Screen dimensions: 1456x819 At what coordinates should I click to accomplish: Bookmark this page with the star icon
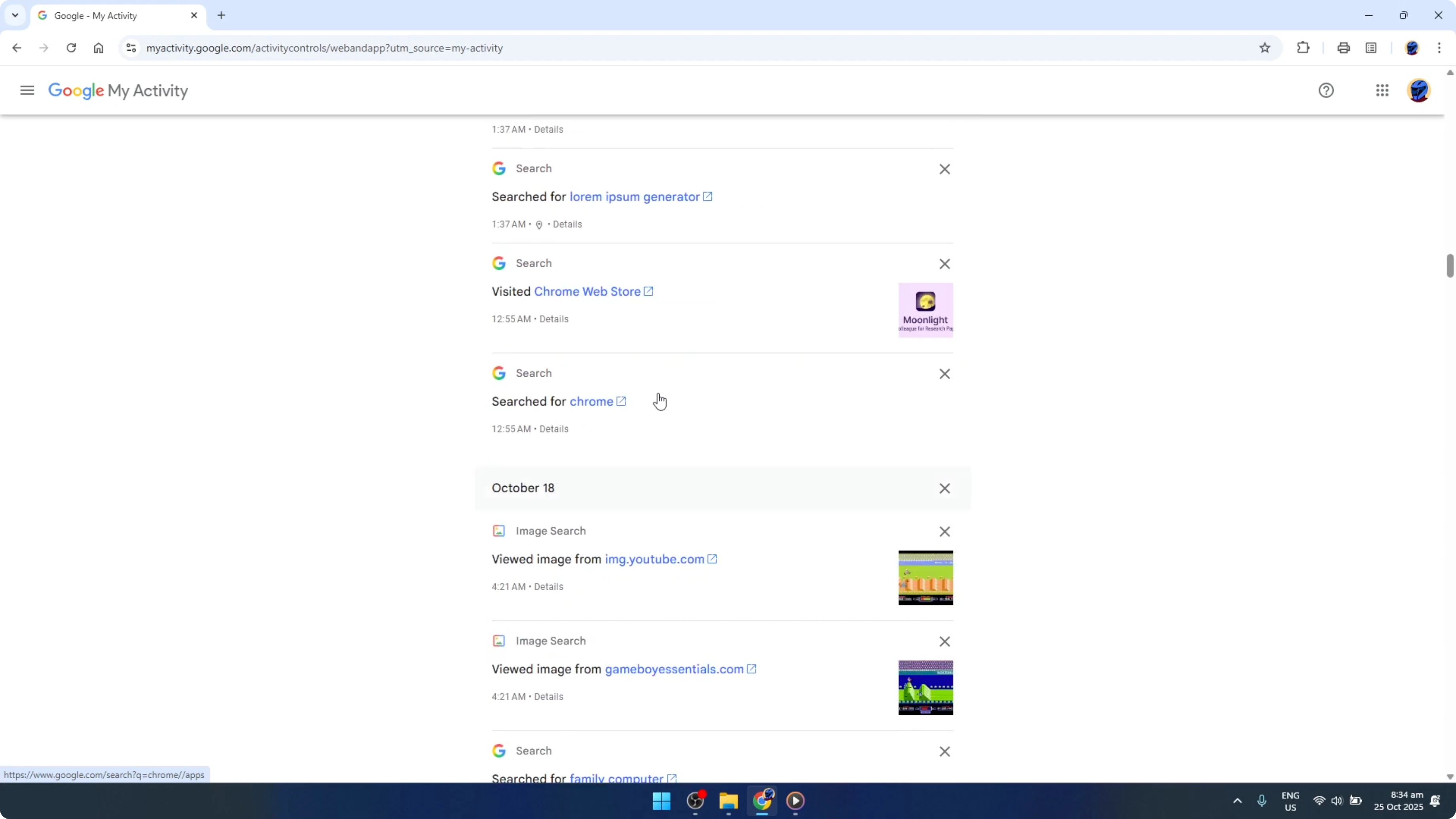1265,48
